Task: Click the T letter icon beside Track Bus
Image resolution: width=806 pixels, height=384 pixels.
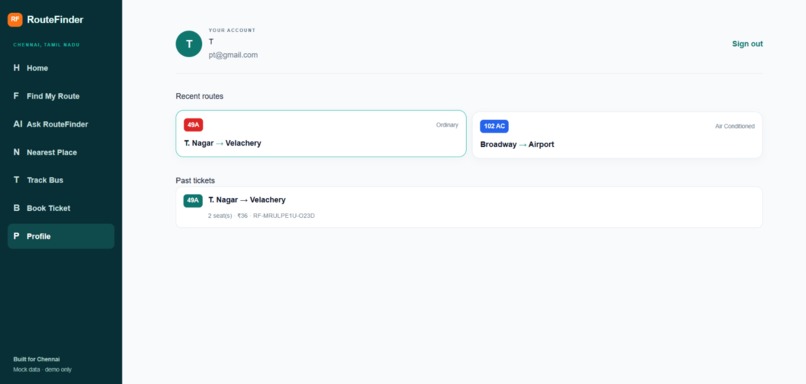Action: [16, 180]
